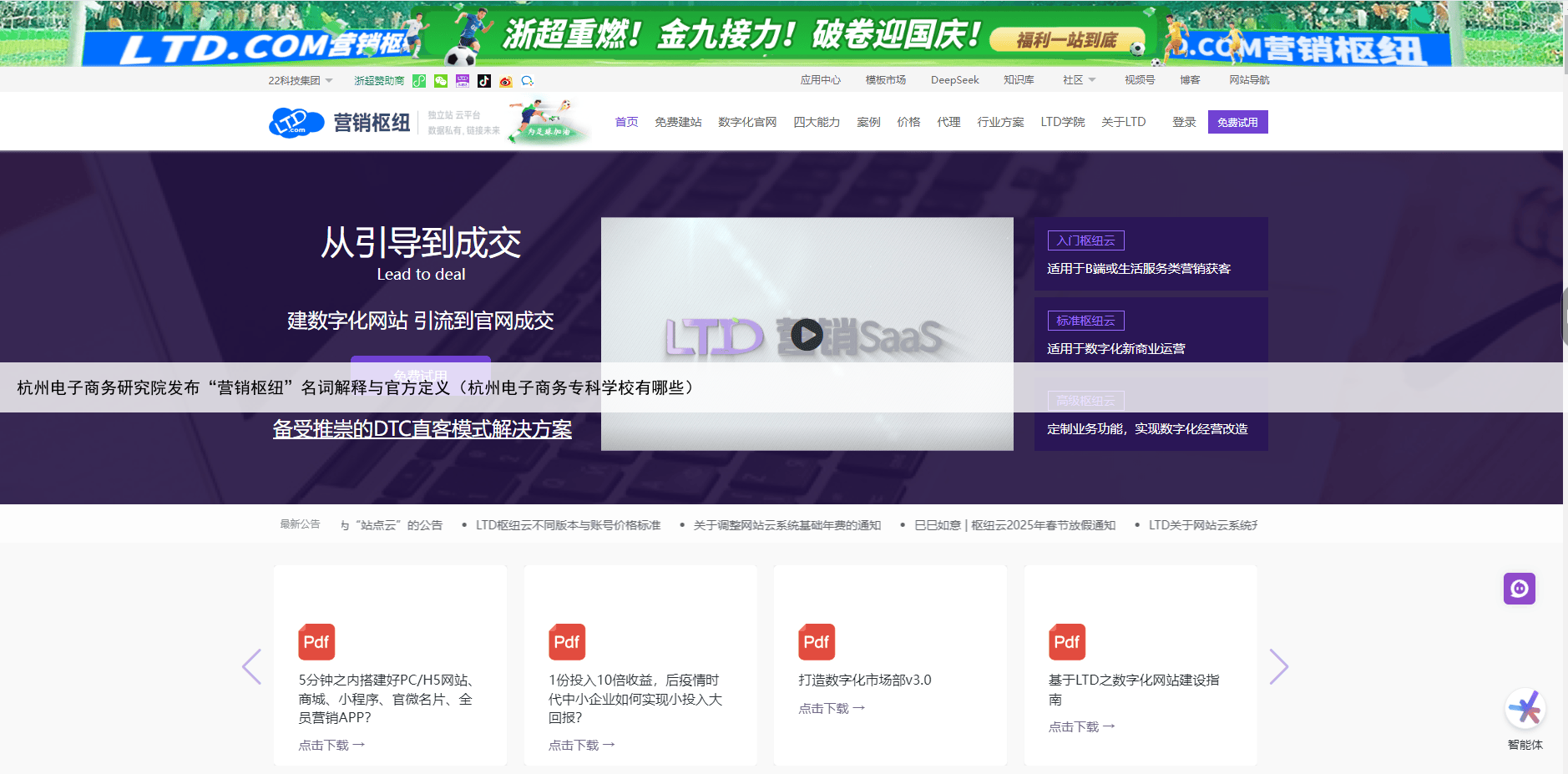
Task: Play the LTD 营销SaaS video
Action: click(807, 335)
